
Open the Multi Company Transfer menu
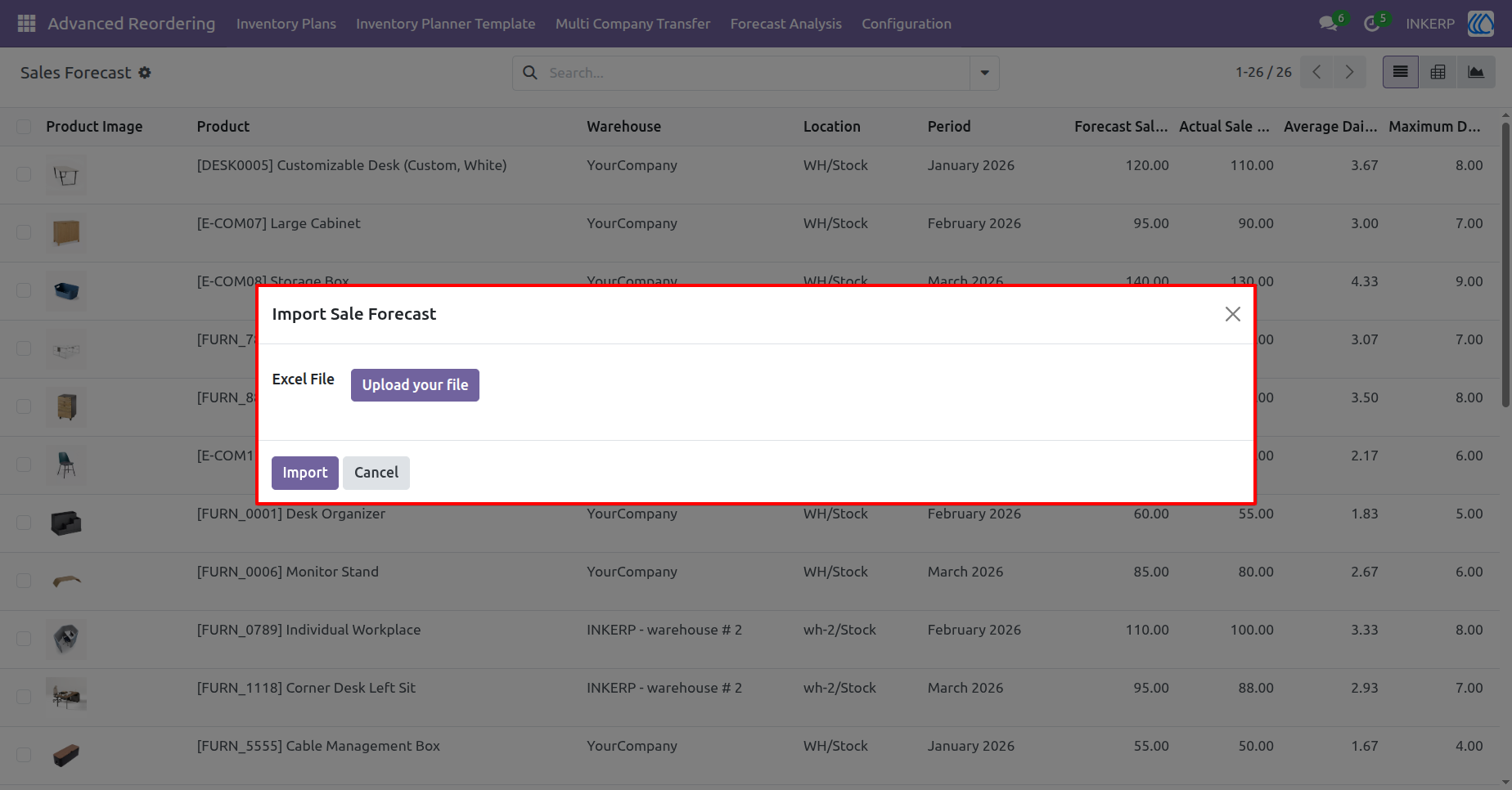633,24
